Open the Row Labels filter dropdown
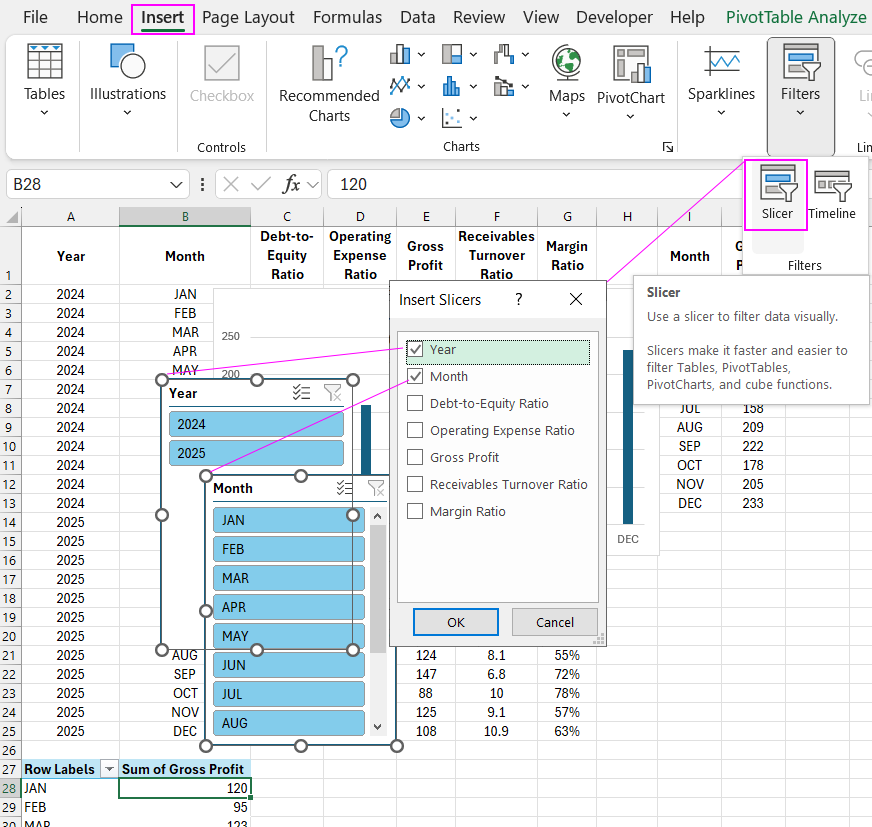The width and height of the screenshot is (872, 827). click(111, 768)
